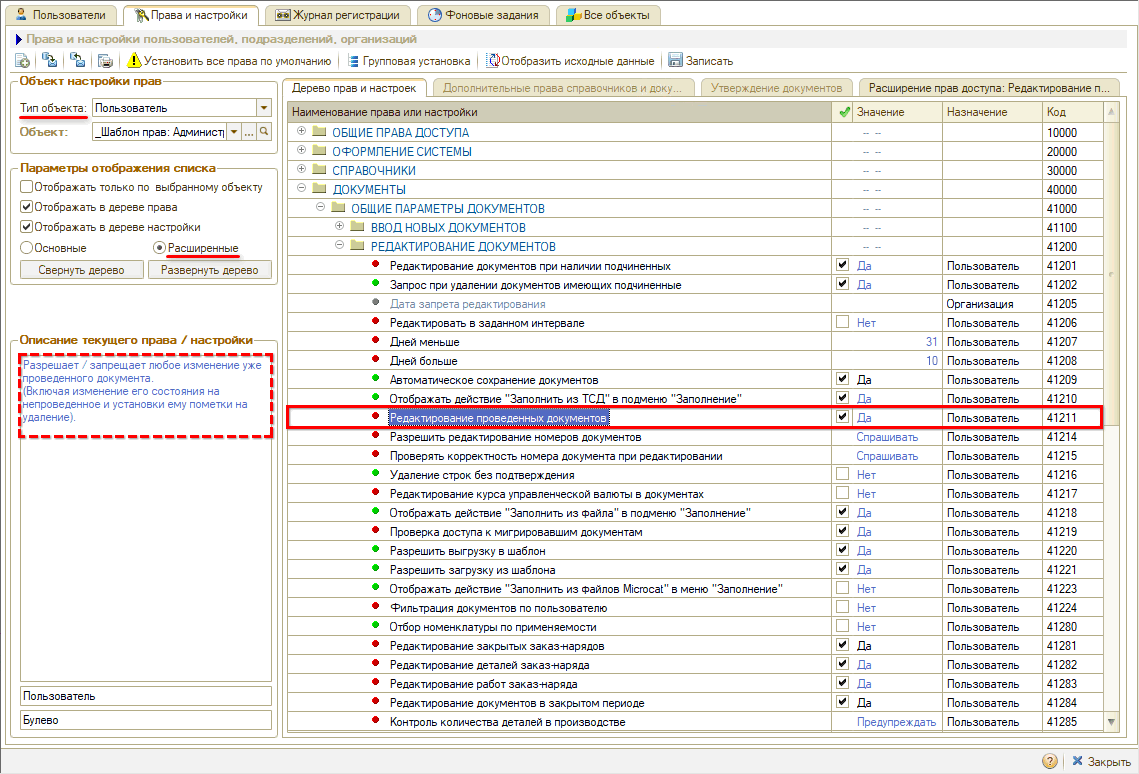Enable 'Отображать только по выбранному объекту' checkbox
The height and width of the screenshot is (774, 1139).
(x=27, y=187)
